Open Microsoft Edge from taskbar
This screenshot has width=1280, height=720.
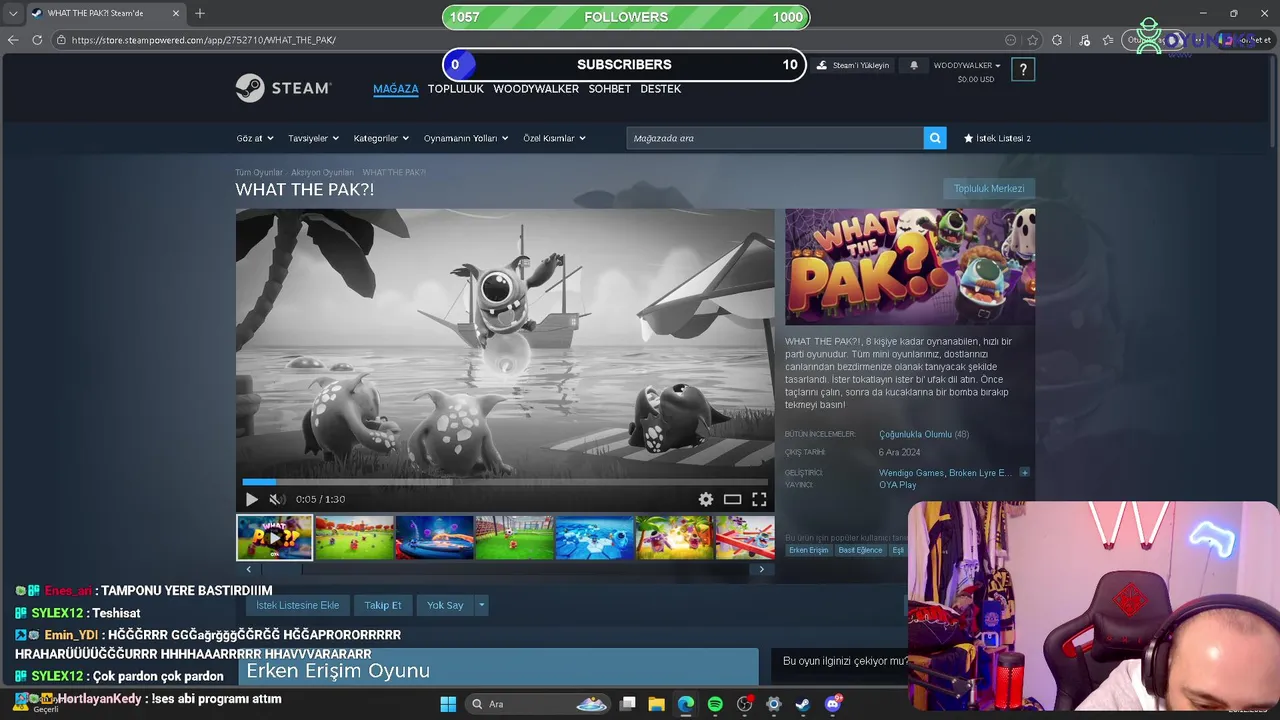coord(685,704)
